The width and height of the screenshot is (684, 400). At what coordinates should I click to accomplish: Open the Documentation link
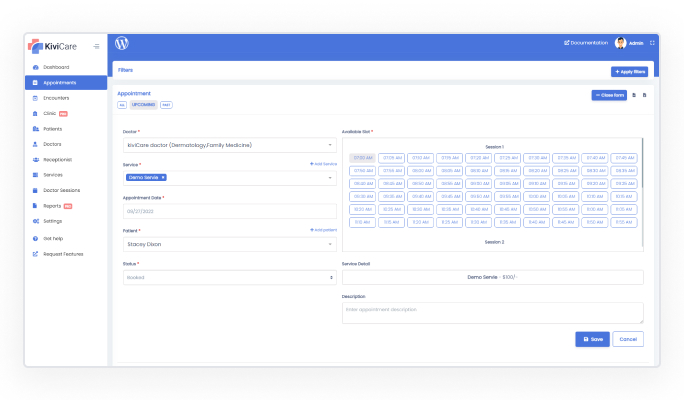click(586, 43)
